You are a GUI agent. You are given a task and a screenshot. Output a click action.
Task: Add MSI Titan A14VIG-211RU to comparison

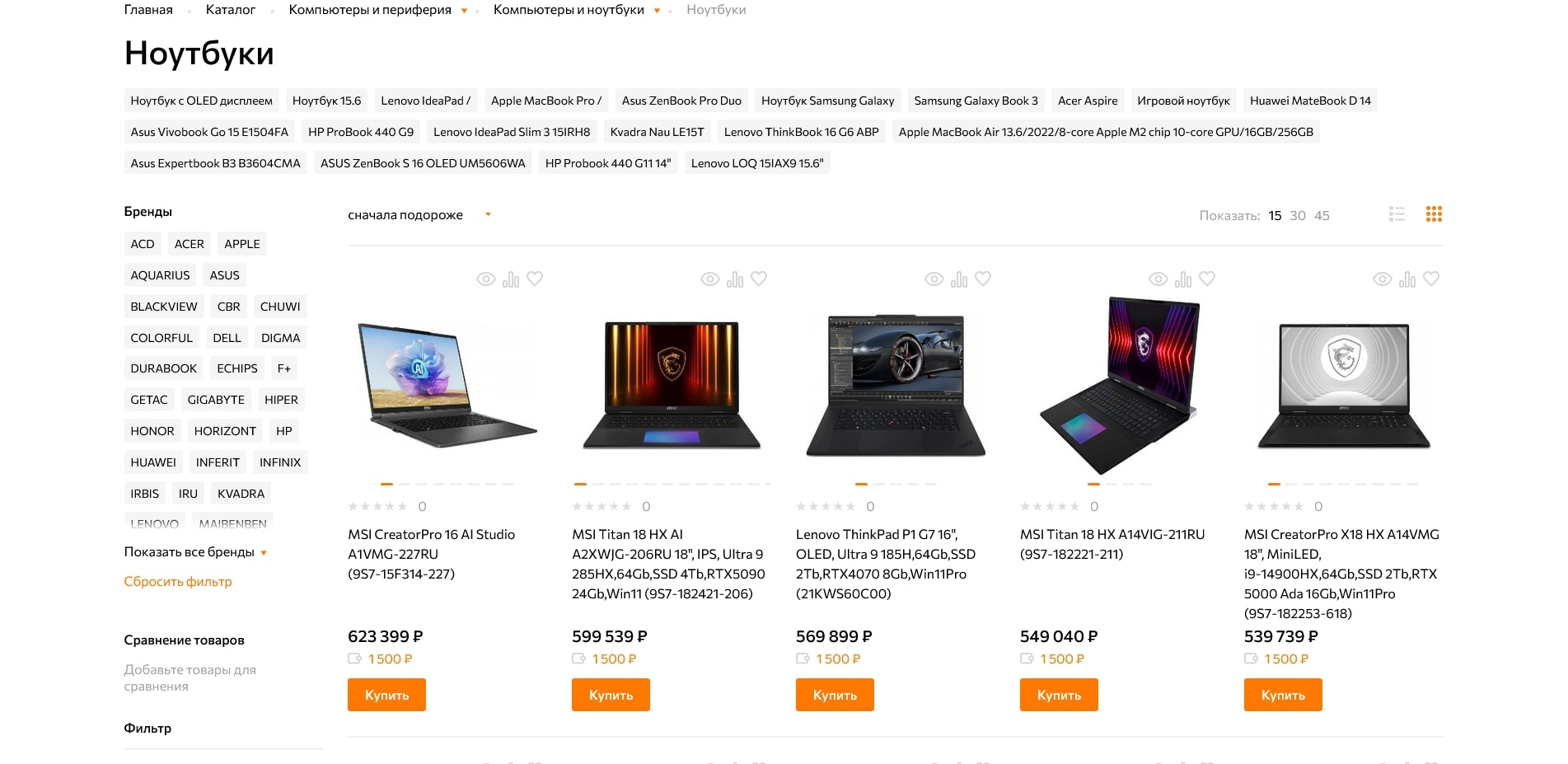[1183, 279]
